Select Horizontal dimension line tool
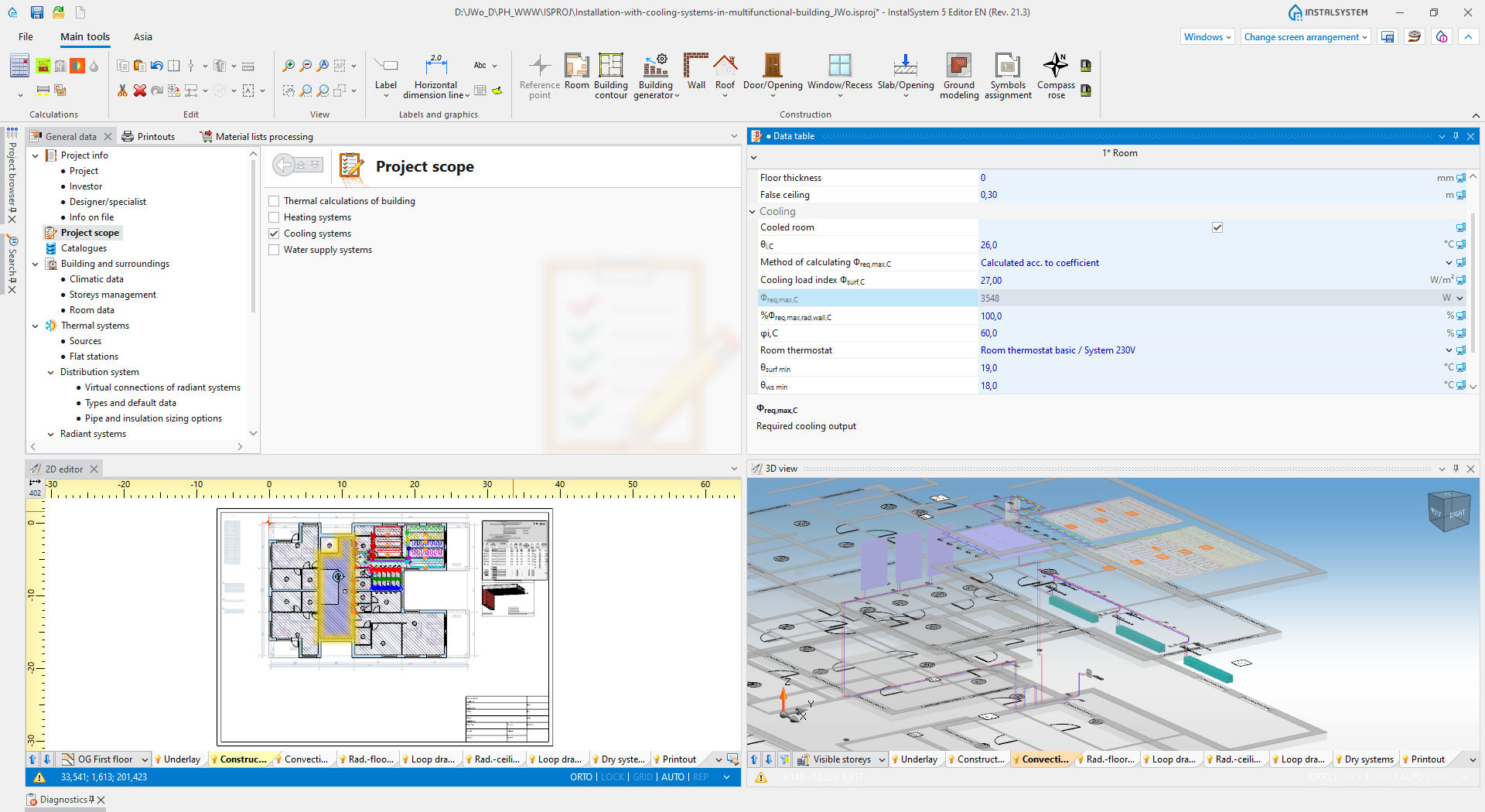Viewport: 1485px width, 812px height. tap(436, 76)
